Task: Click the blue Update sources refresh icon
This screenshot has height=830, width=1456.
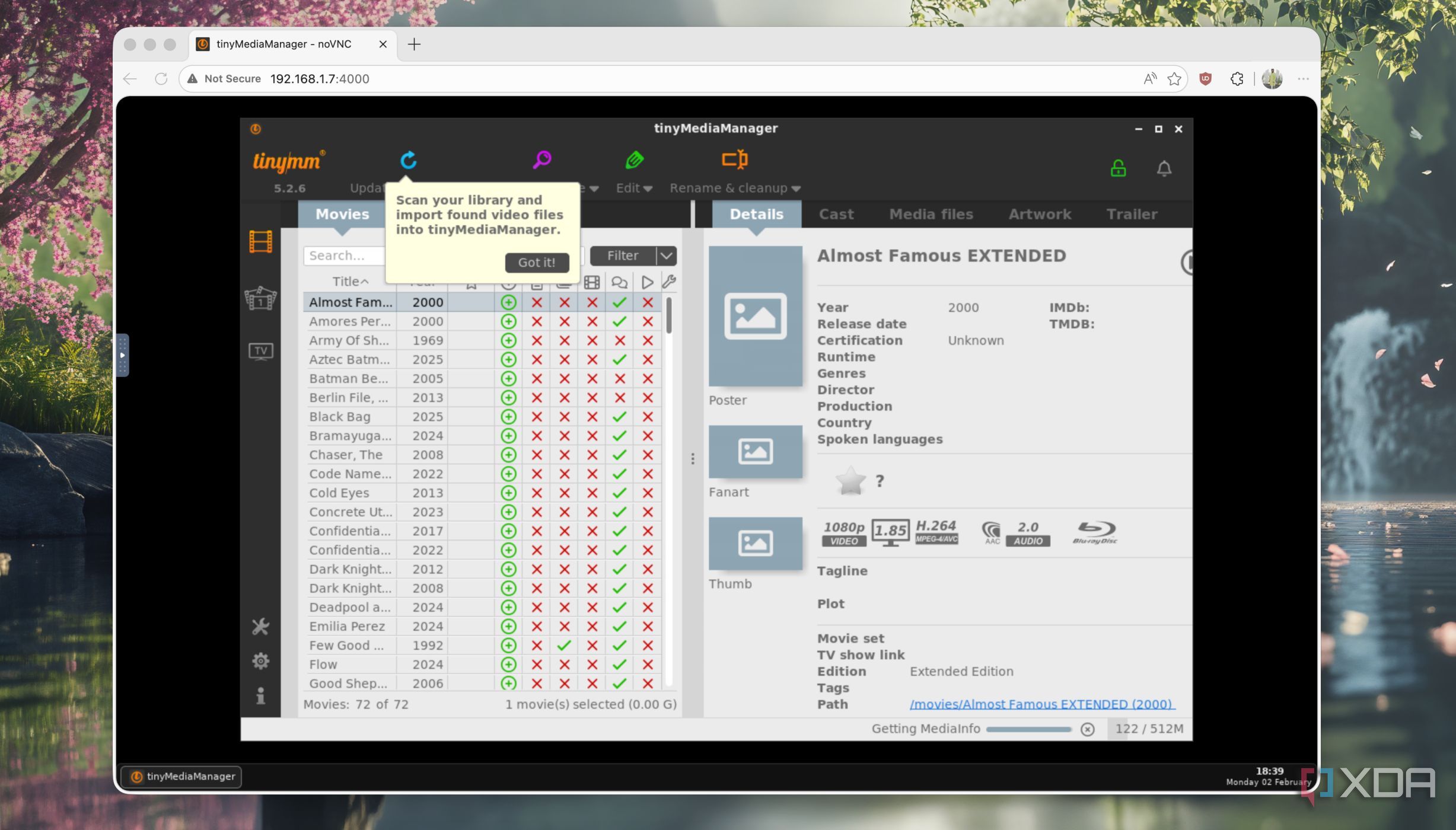Action: point(408,160)
